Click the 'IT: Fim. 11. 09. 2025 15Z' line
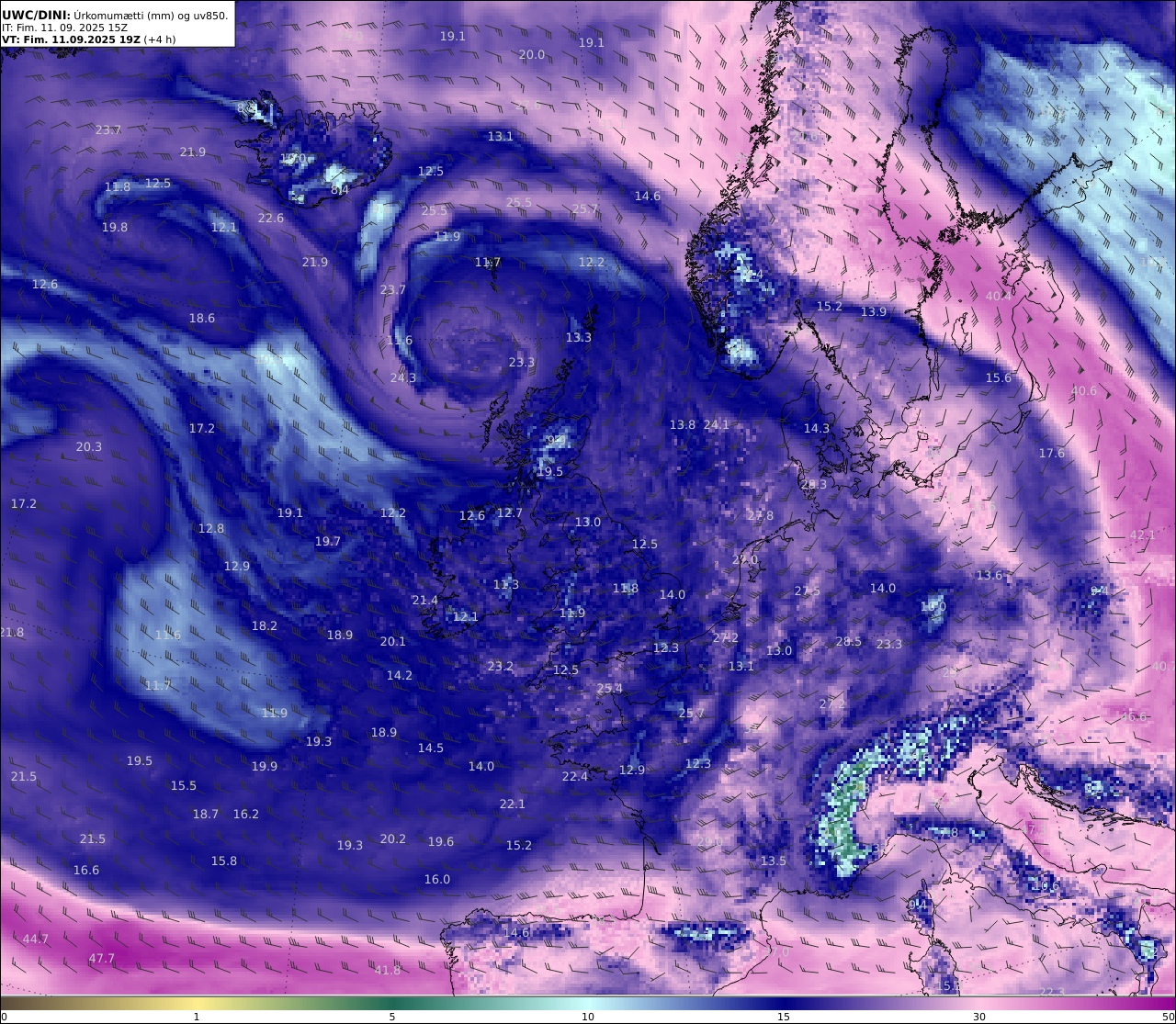 coord(64,28)
